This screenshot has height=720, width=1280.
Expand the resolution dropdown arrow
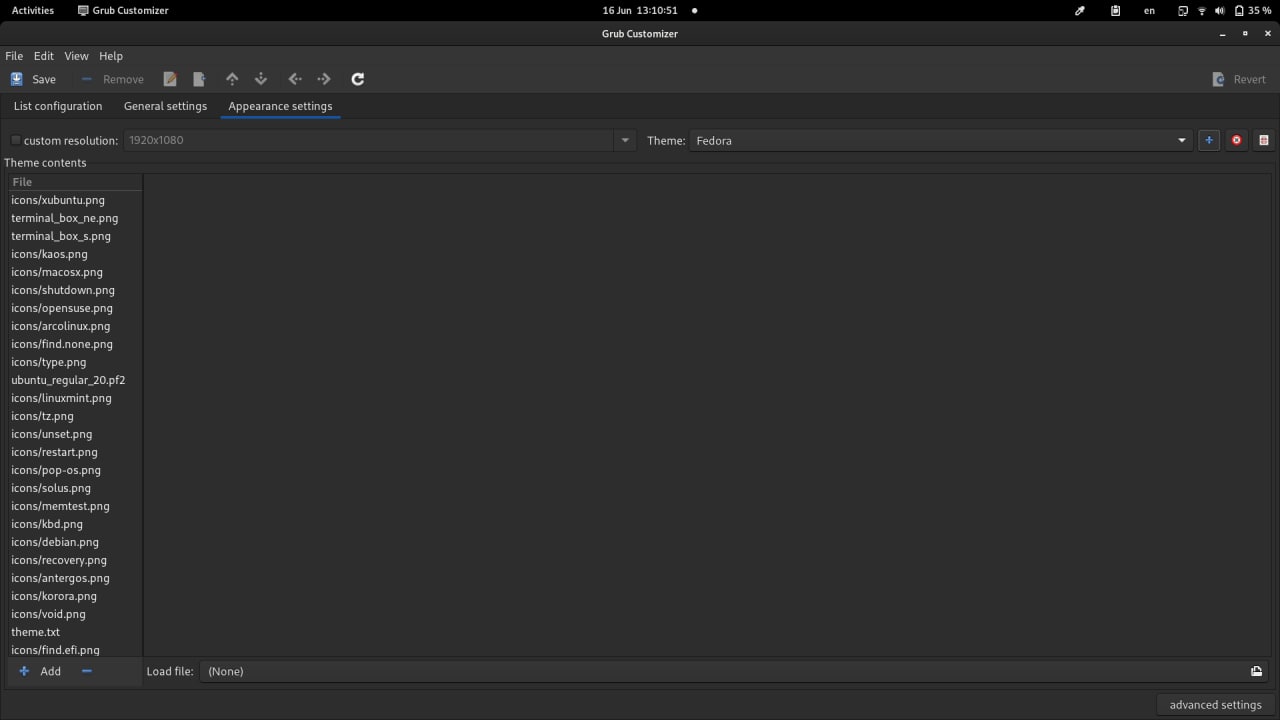625,140
